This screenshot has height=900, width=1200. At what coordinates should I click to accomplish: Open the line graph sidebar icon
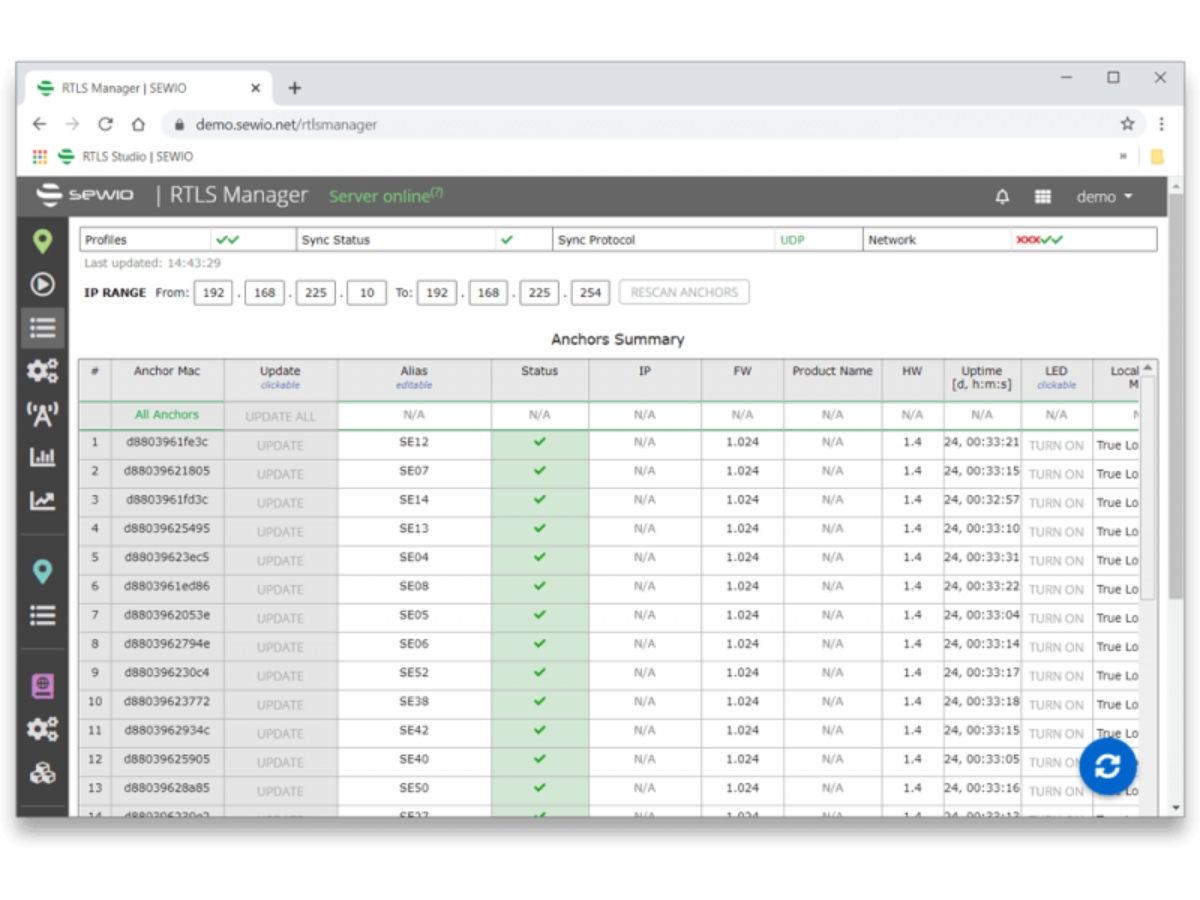tap(42, 500)
